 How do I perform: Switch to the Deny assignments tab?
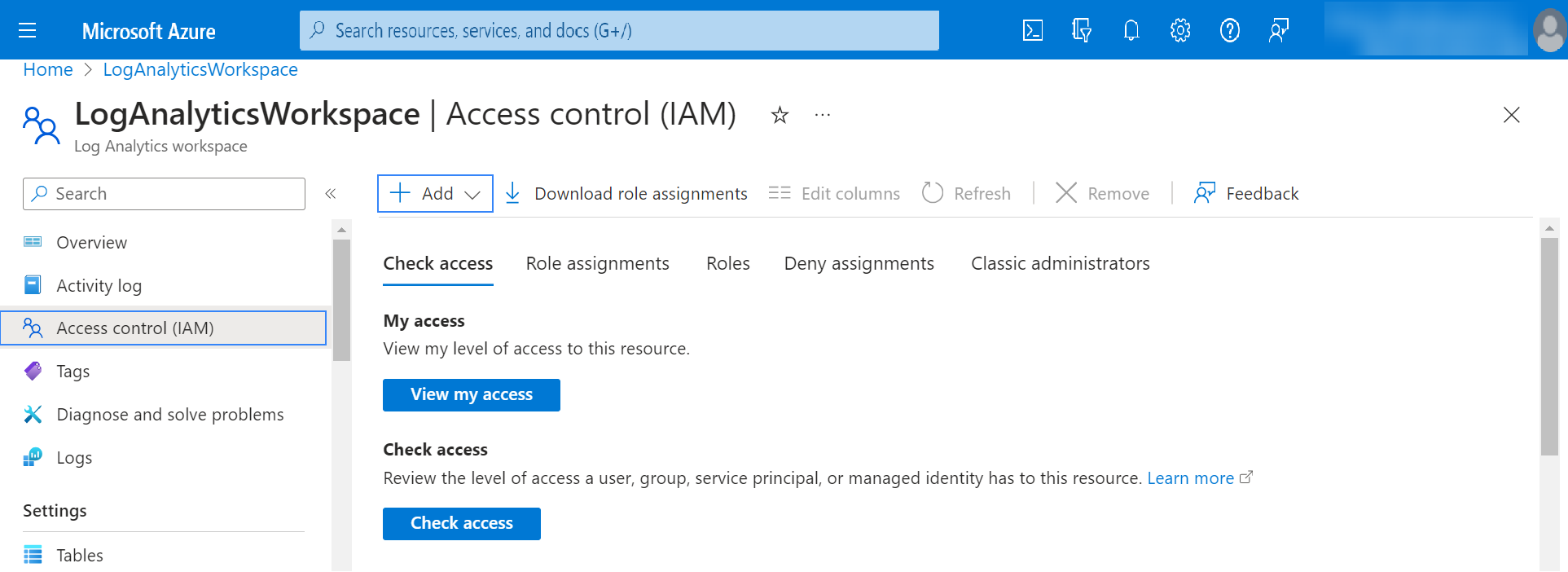[859, 264]
